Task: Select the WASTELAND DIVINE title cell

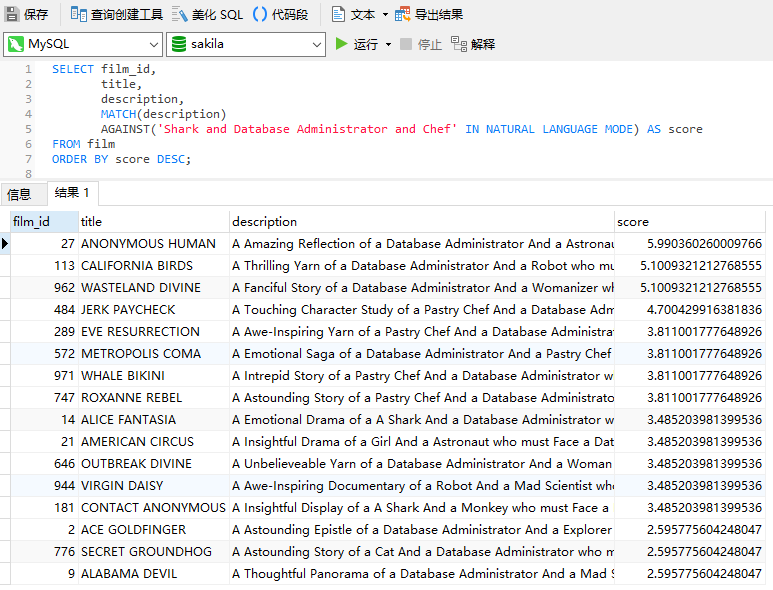Action: pyautogui.click(x=154, y=287)
